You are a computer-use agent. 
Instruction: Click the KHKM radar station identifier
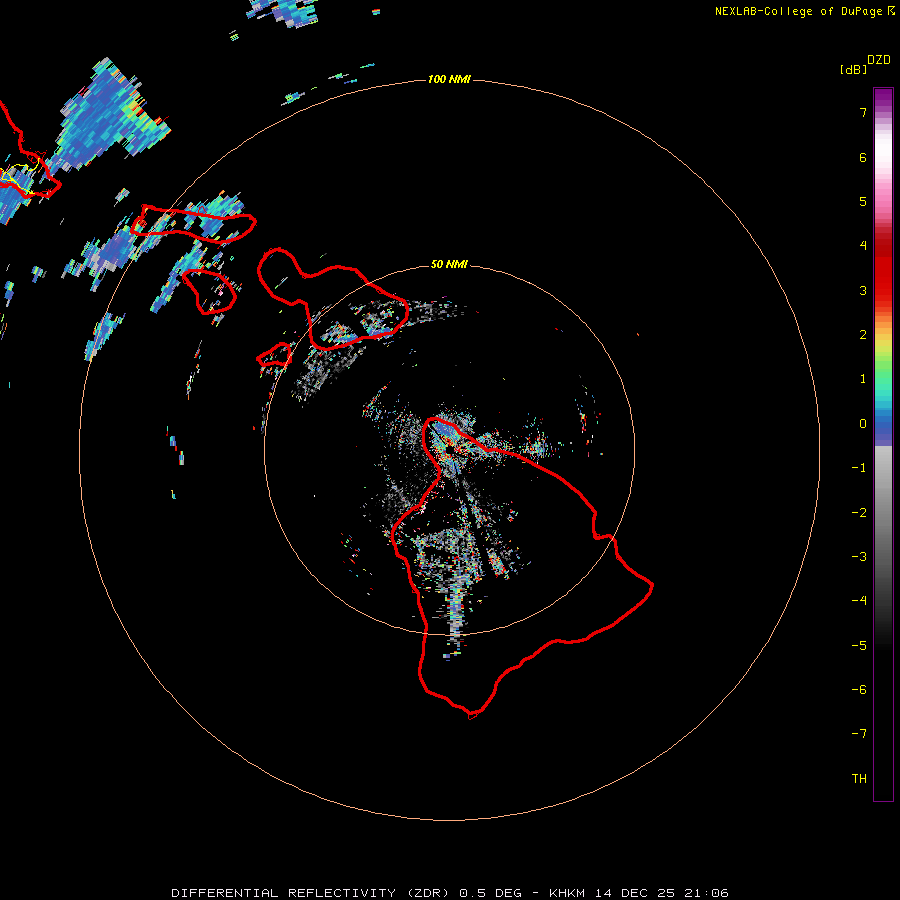pos(567,893)
